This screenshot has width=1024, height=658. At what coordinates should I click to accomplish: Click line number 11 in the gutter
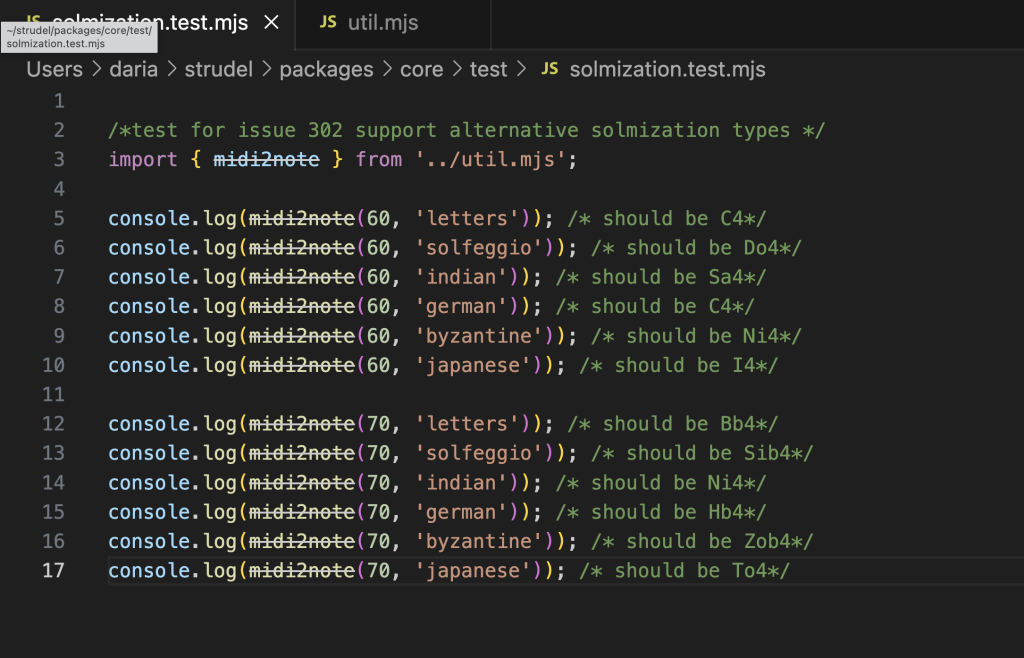(54, 394)
